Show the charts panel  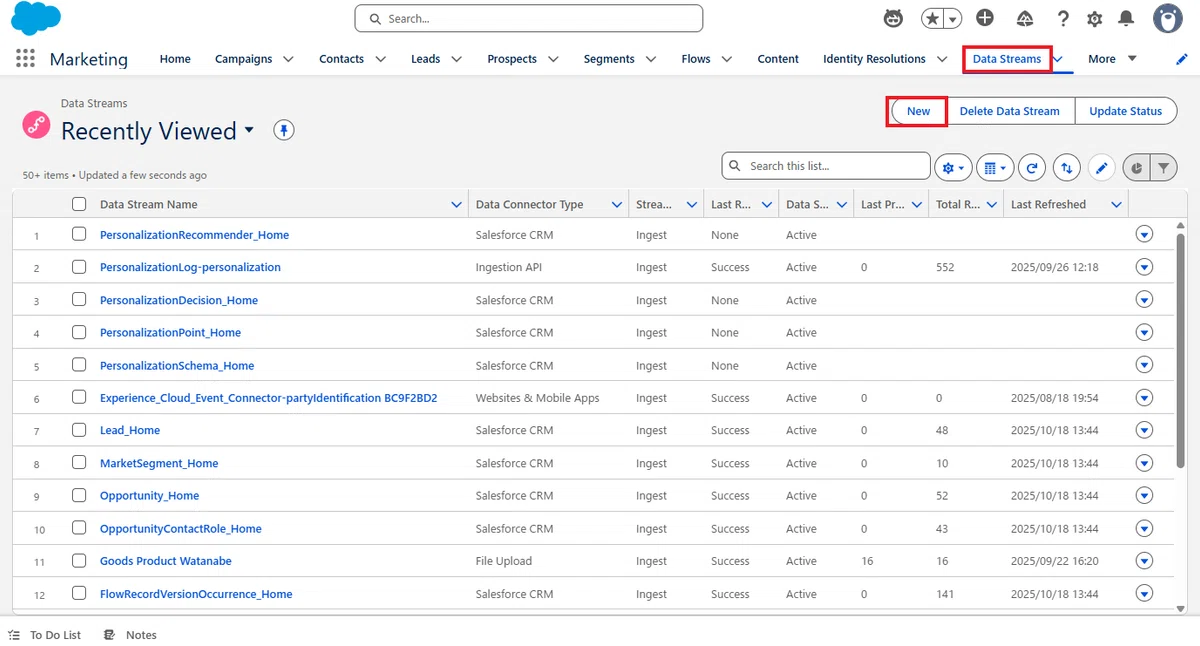point(1137,168)
